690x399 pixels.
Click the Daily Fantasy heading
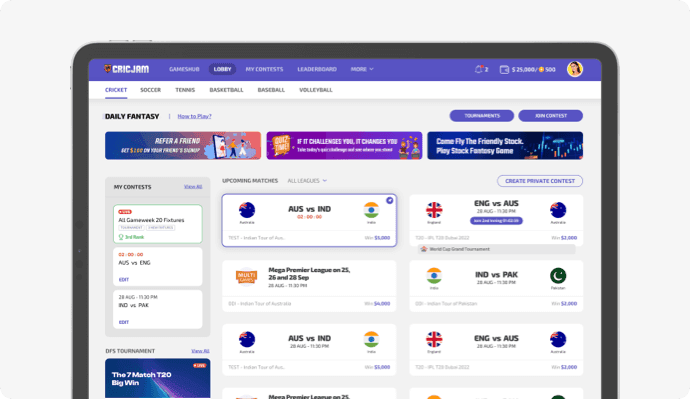pyautogui.click(x=132, y=117)
